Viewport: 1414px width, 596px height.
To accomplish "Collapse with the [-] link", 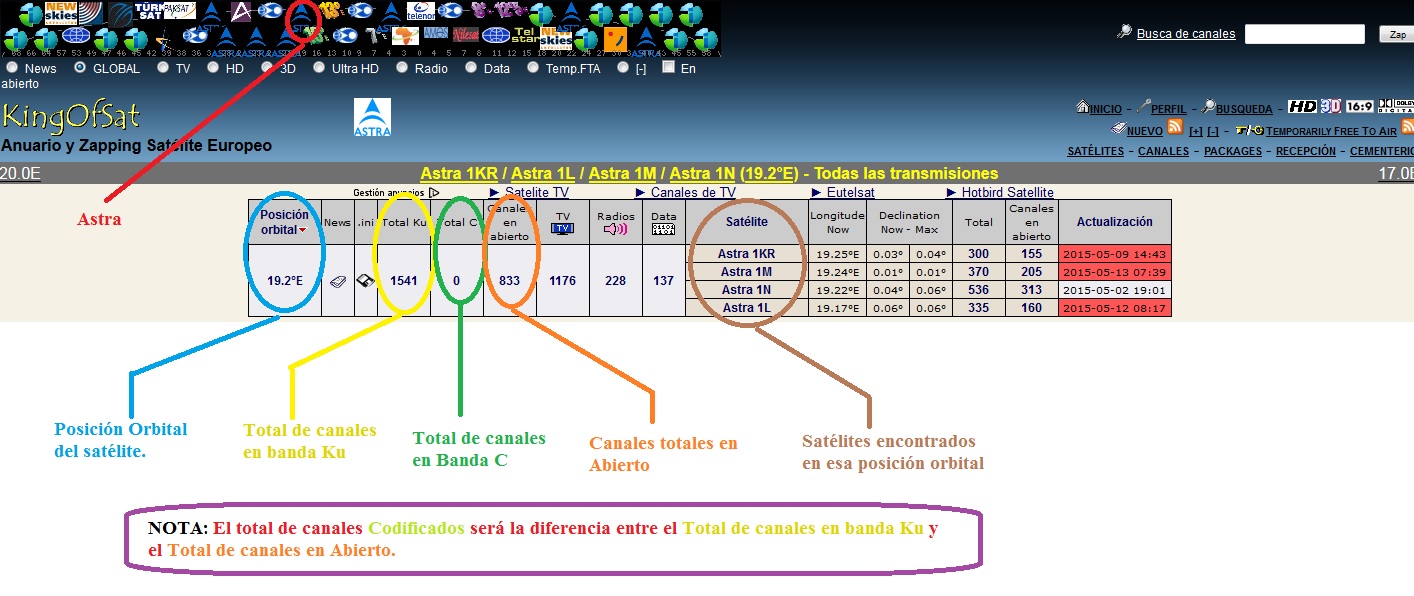I will tap(1213, 131).
